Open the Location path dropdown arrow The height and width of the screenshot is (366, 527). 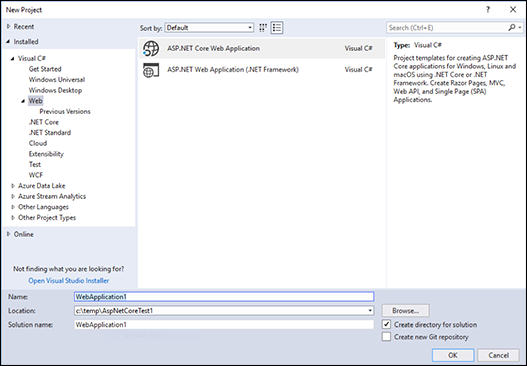click(370, 311)
